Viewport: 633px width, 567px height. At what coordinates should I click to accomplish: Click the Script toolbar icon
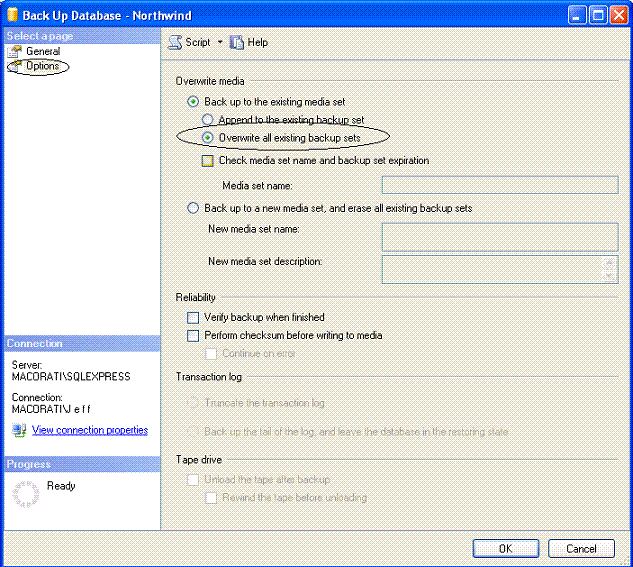[x=175, y=42]
